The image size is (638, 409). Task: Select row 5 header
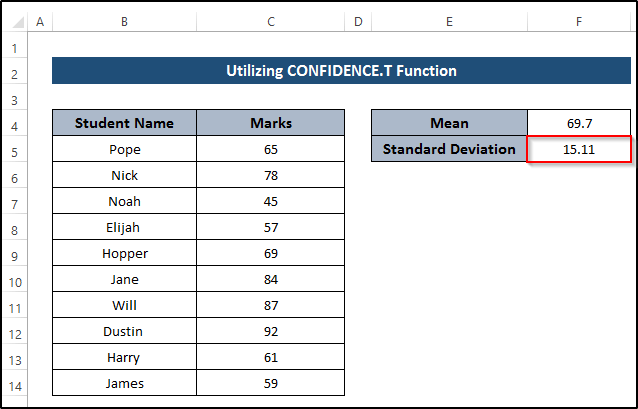14,150
